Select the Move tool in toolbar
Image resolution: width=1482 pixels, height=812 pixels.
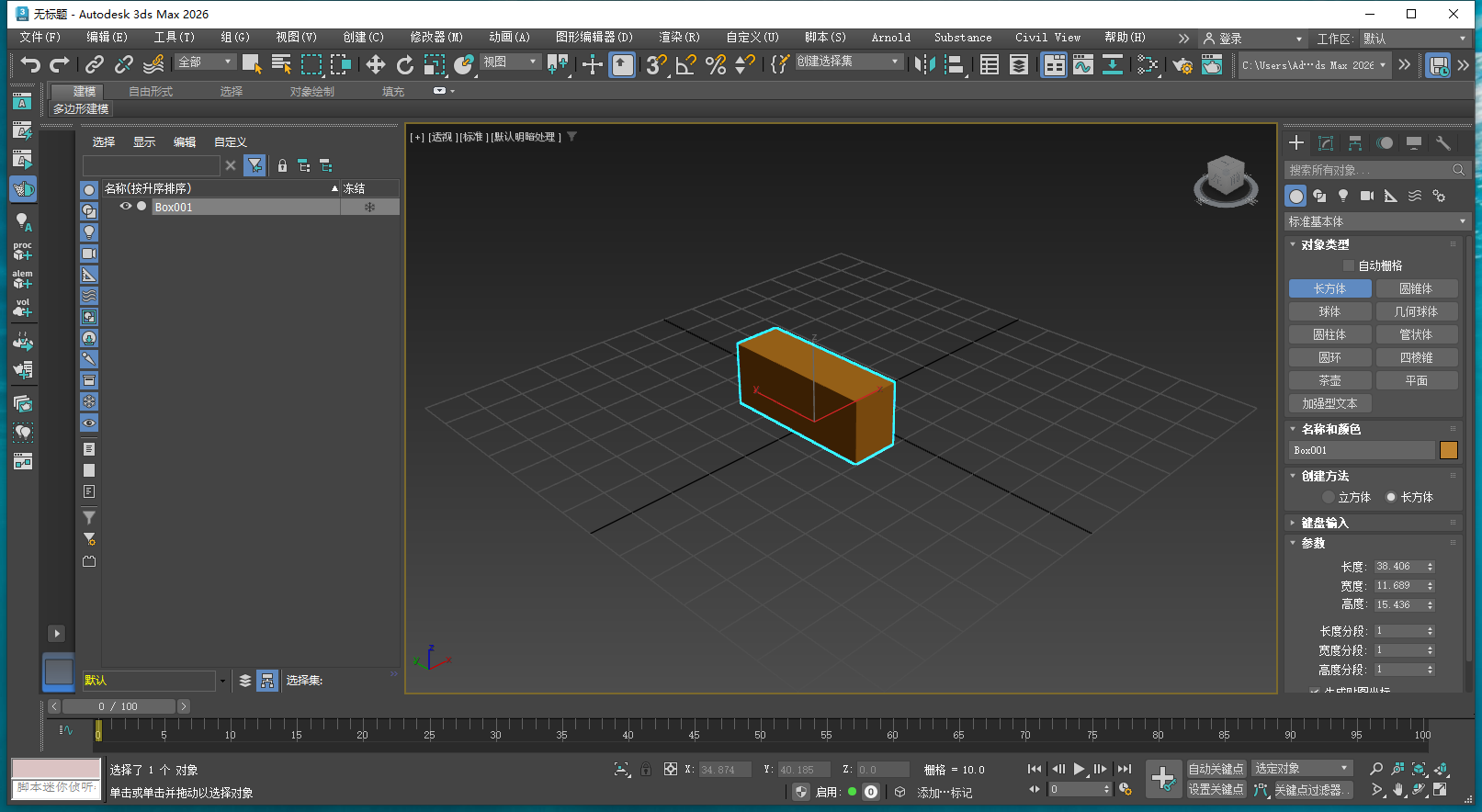click(x=375, y=64)
